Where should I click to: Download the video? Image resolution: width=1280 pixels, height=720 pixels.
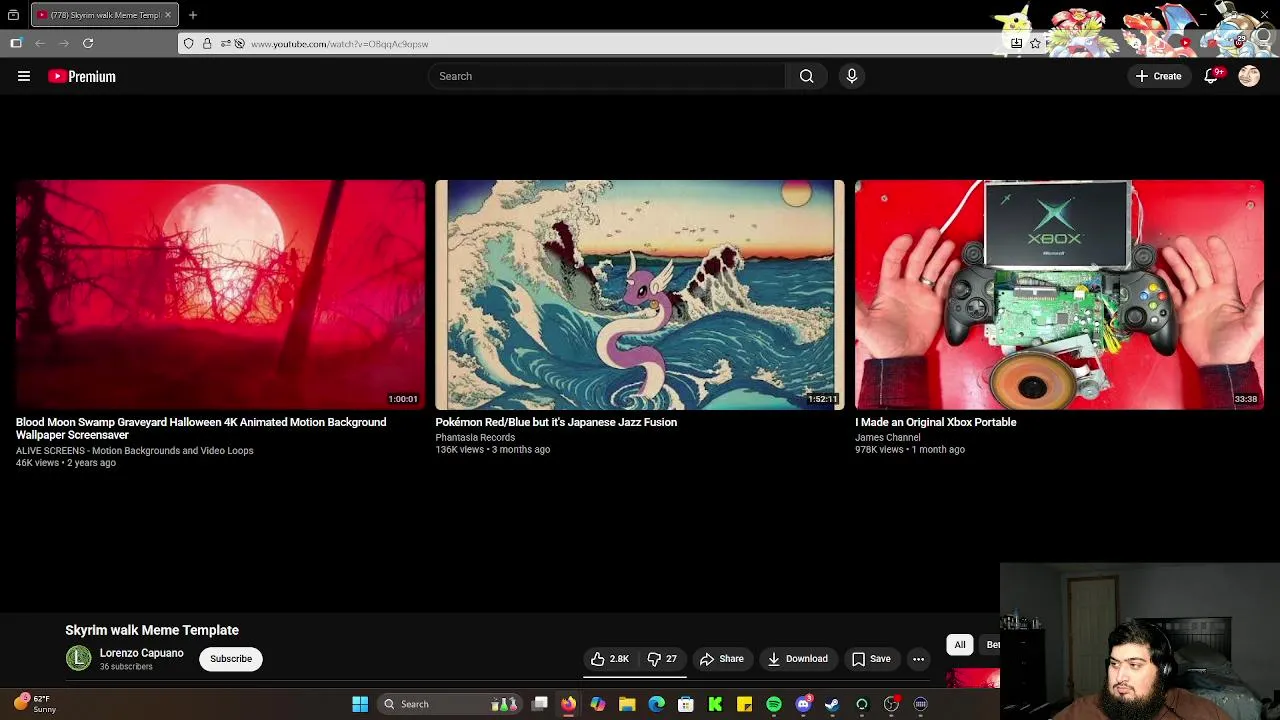798,659
